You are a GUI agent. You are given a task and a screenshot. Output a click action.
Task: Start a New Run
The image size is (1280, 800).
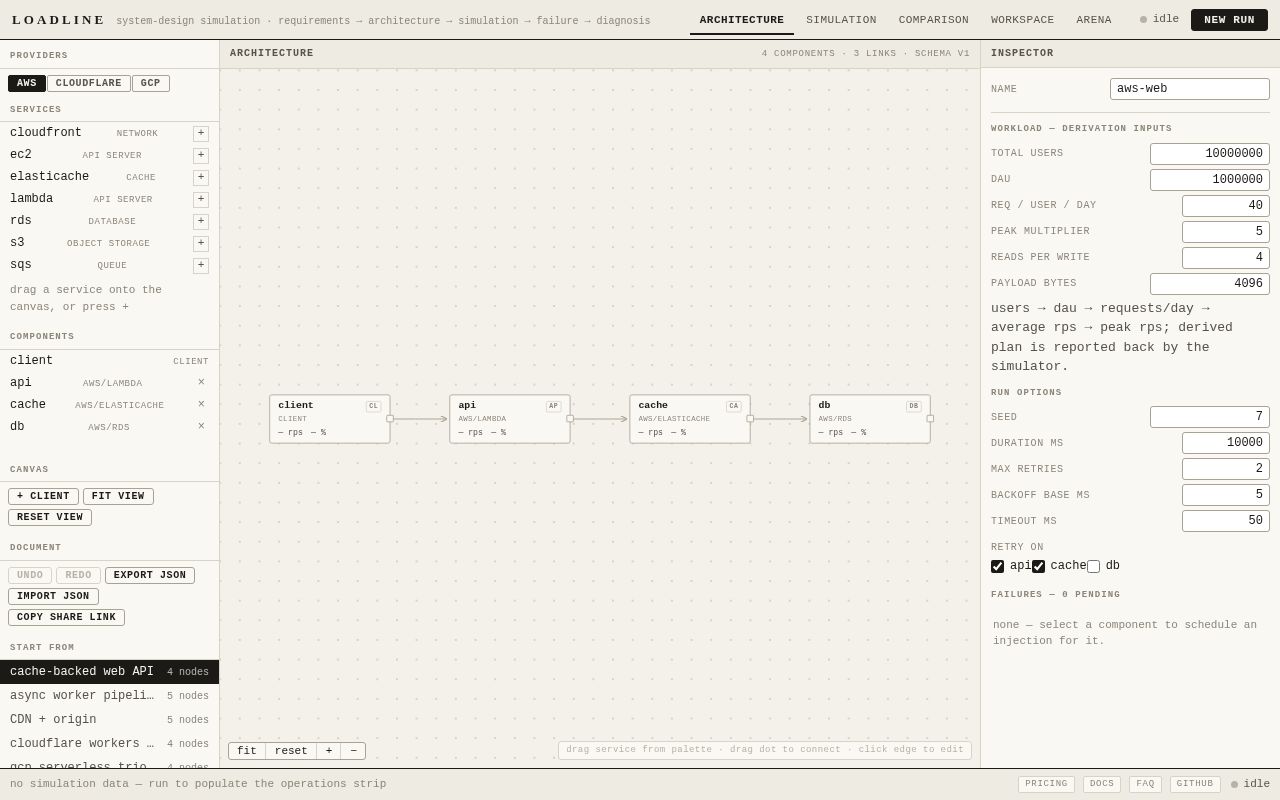coord(1229,20)
